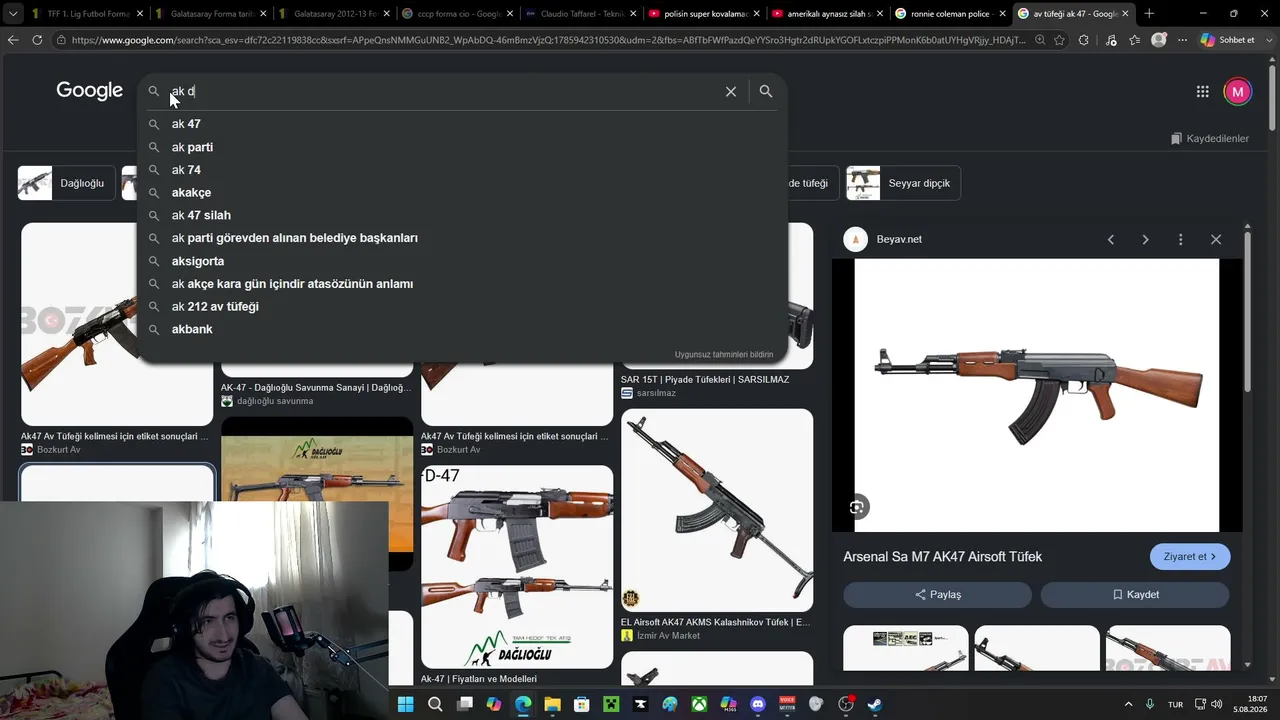Viewport: 1280px width, 720px height.
Task: Open the SAR 15T Piyade Tüfekleri link
Action: [x=705, y=380]
